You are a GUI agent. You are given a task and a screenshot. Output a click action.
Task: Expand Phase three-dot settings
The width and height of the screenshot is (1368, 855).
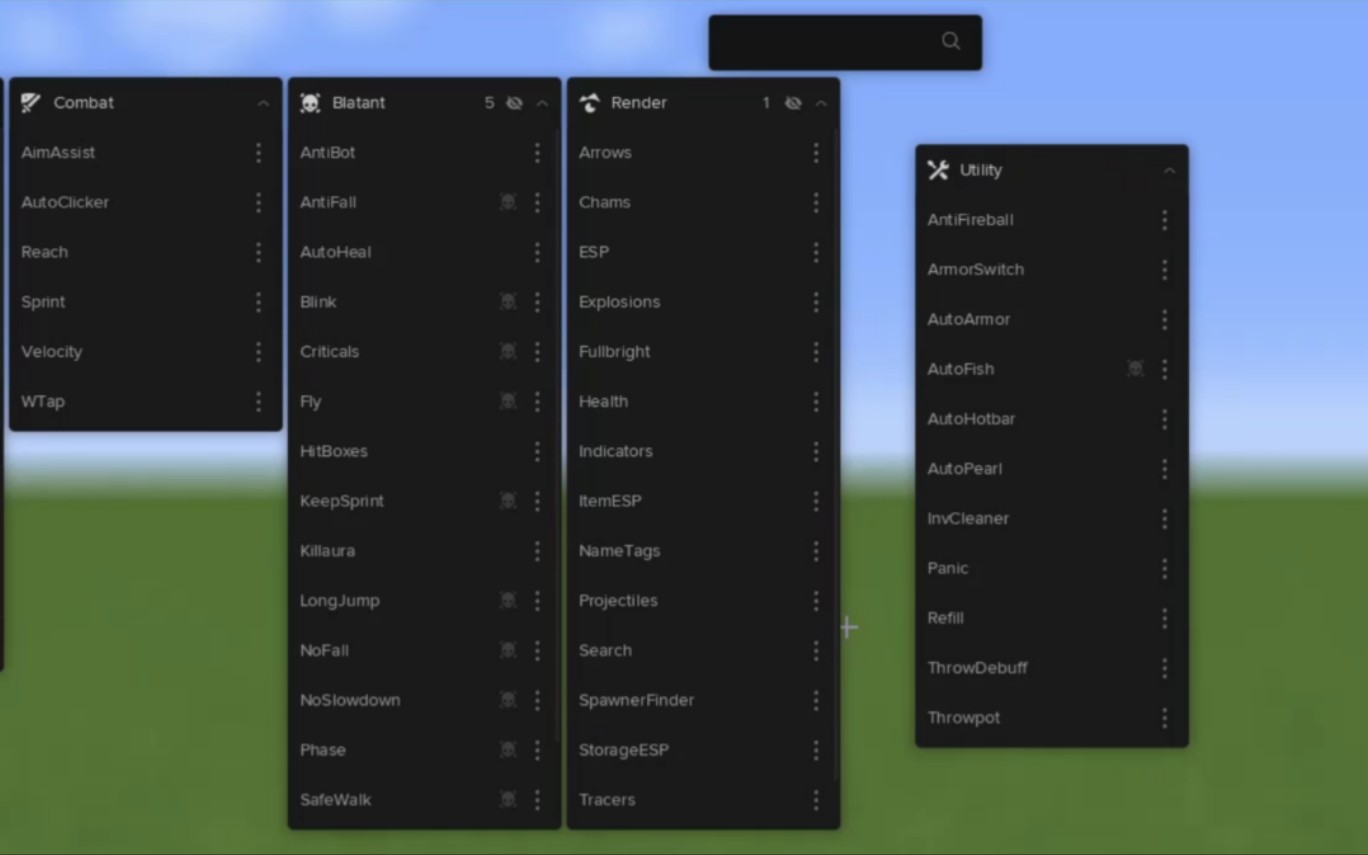point(537,749)
